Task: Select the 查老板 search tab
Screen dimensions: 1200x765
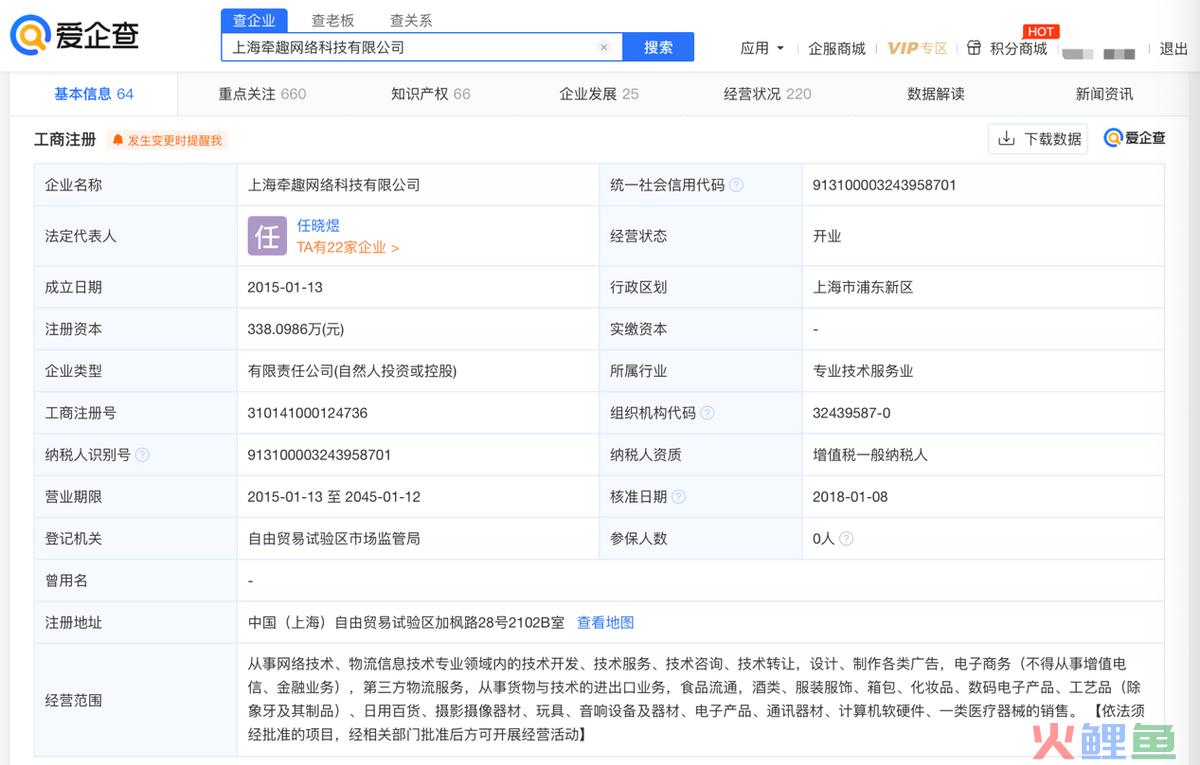Action: 333,20
